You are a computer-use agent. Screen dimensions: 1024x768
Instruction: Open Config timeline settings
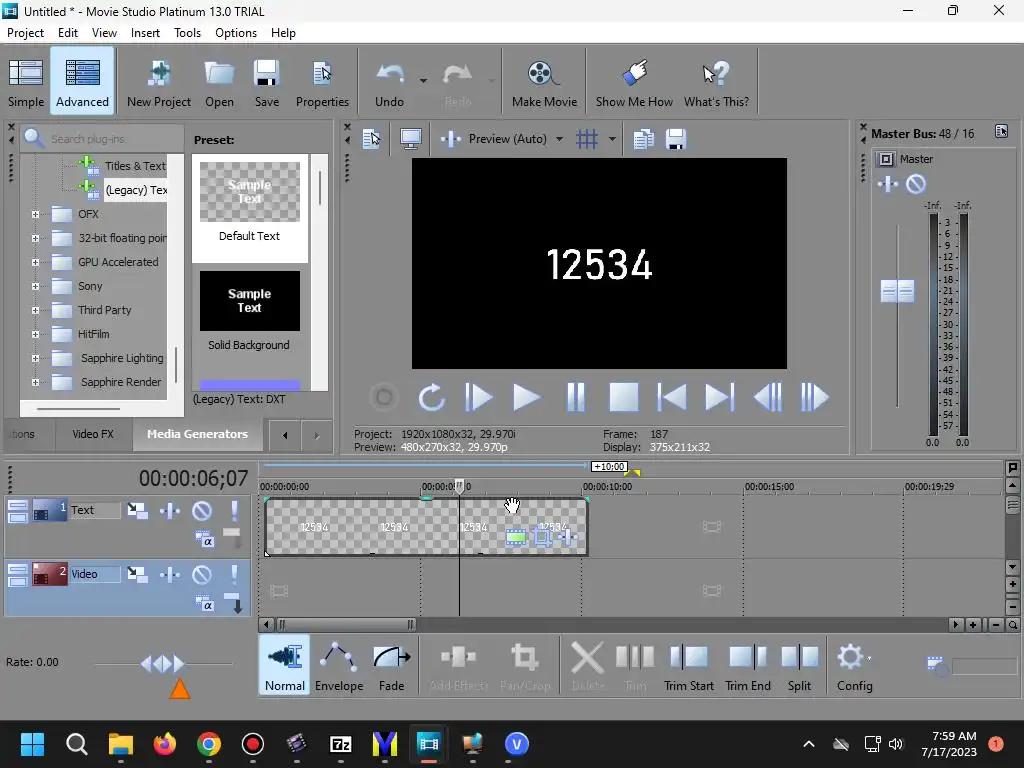coord(854,665)
